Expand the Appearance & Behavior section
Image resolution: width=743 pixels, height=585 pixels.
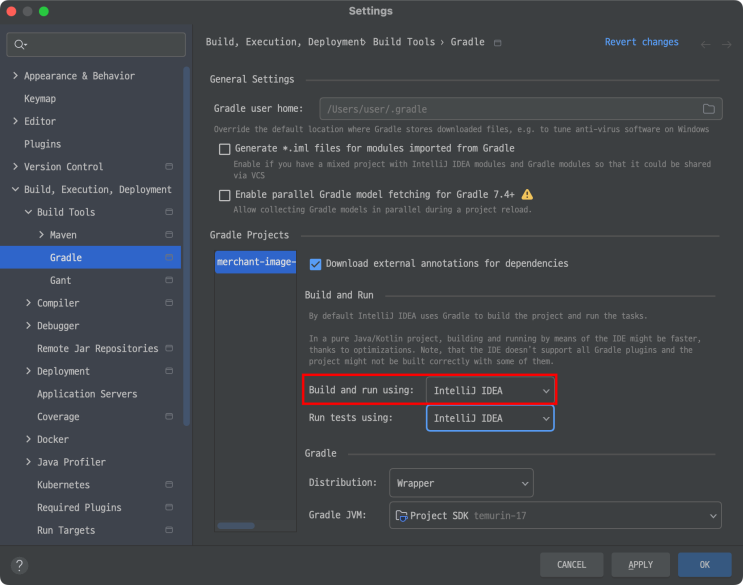click(x=16, y=76)
